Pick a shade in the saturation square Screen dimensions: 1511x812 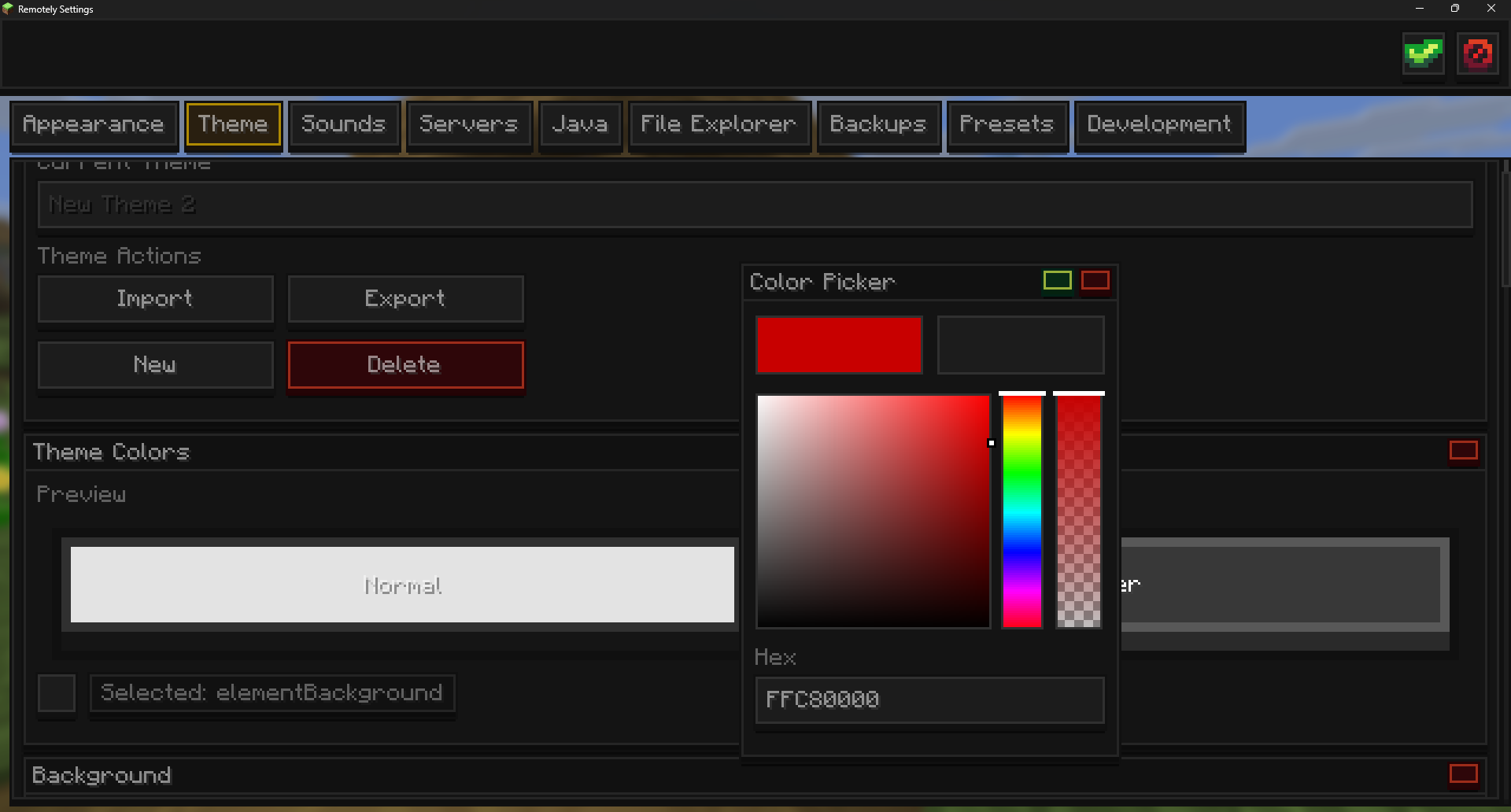click(874, 511)
